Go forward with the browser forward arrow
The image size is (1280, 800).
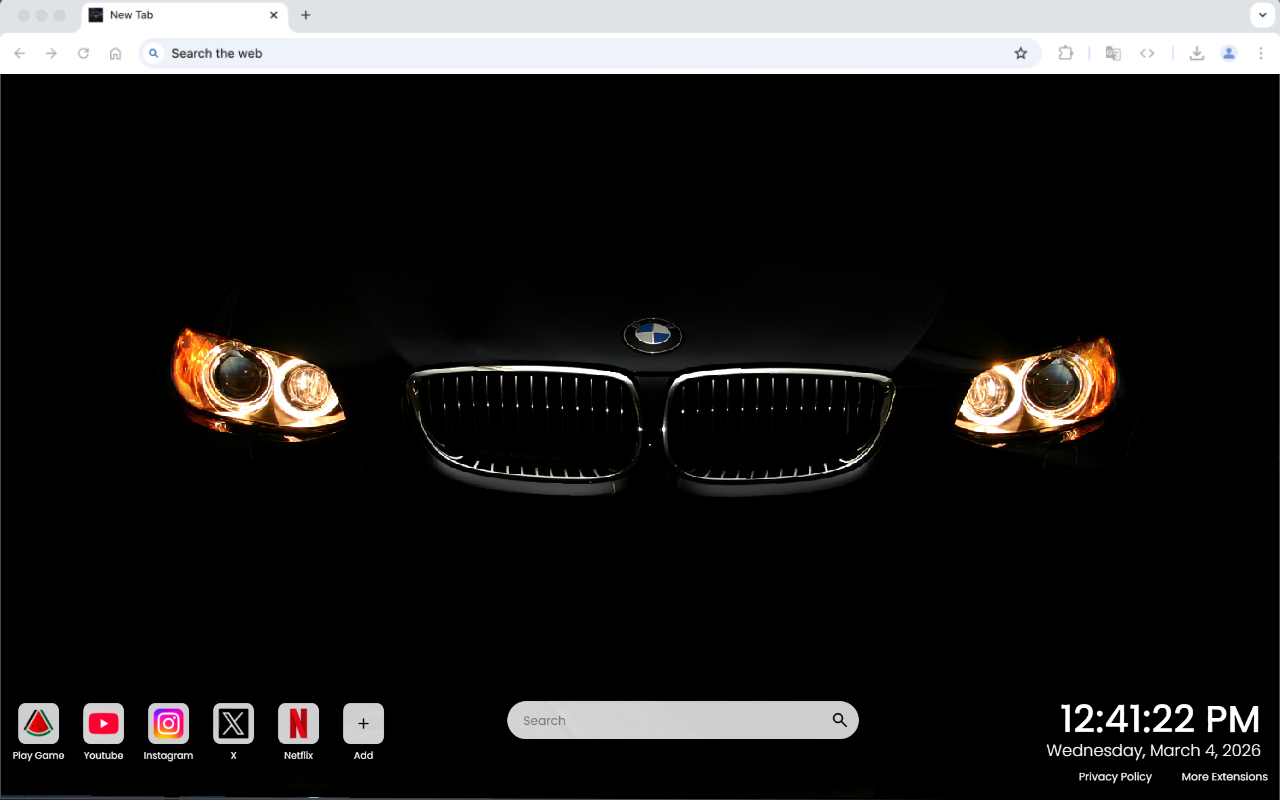pyautogui.click(x=52, y=53)
